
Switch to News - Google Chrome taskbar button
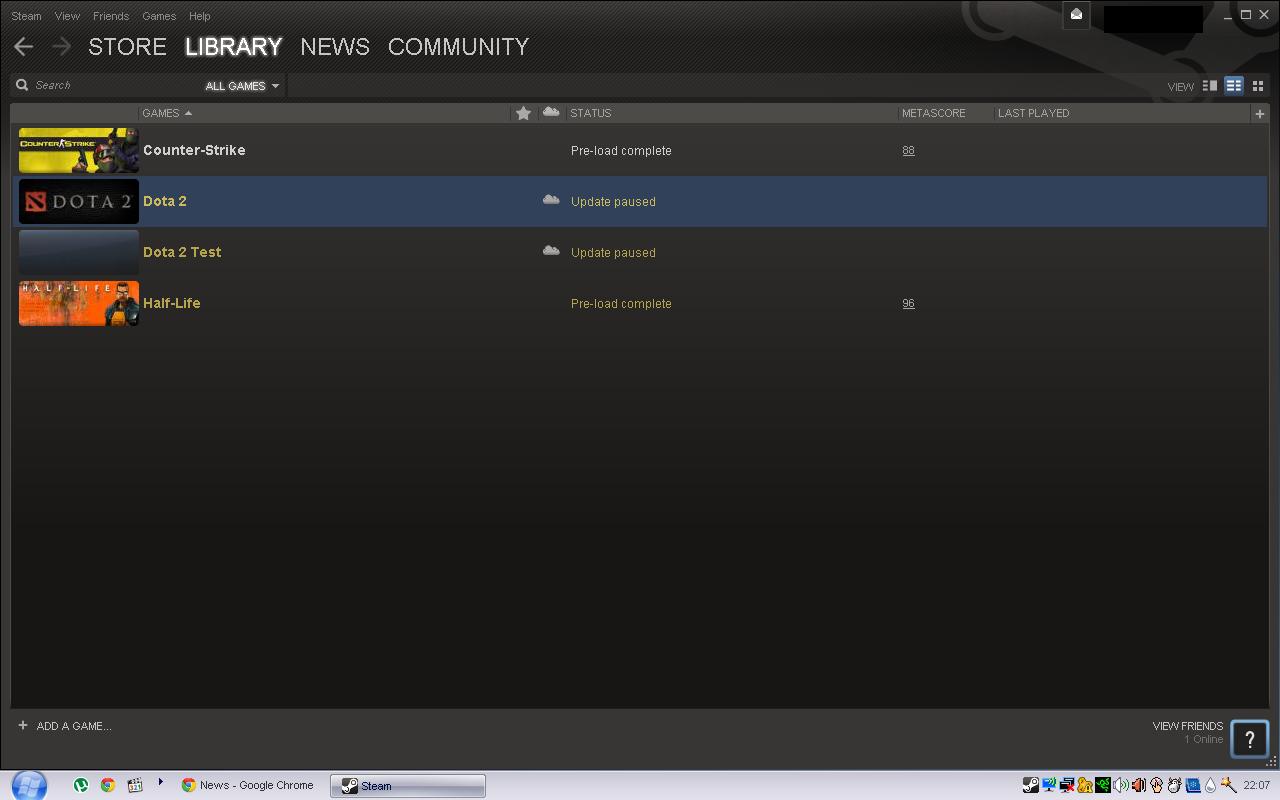[248, 785]
